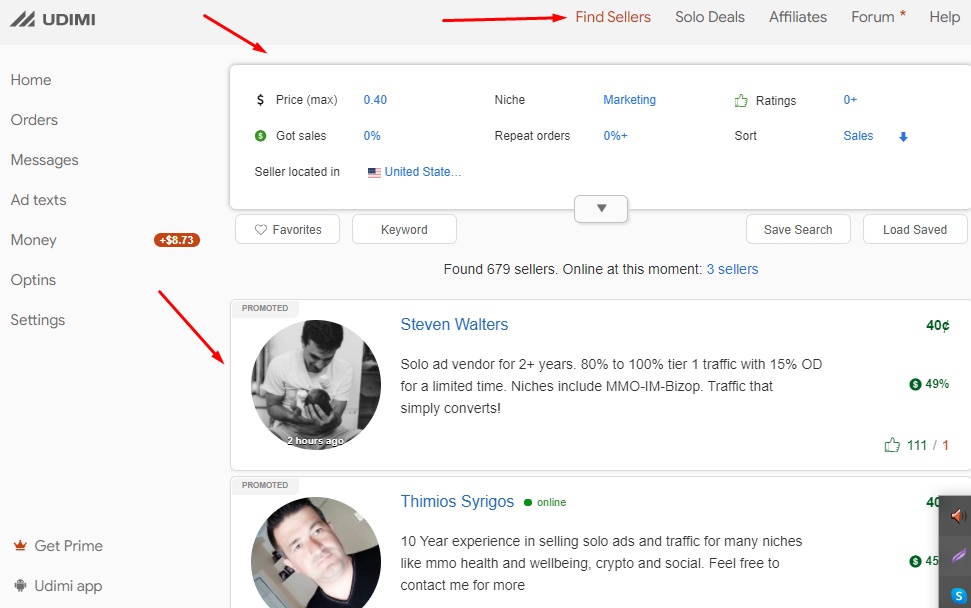Screen dimensions: 971x608
Task: Click the Found 679 sellers text
Action: [500, 269]
